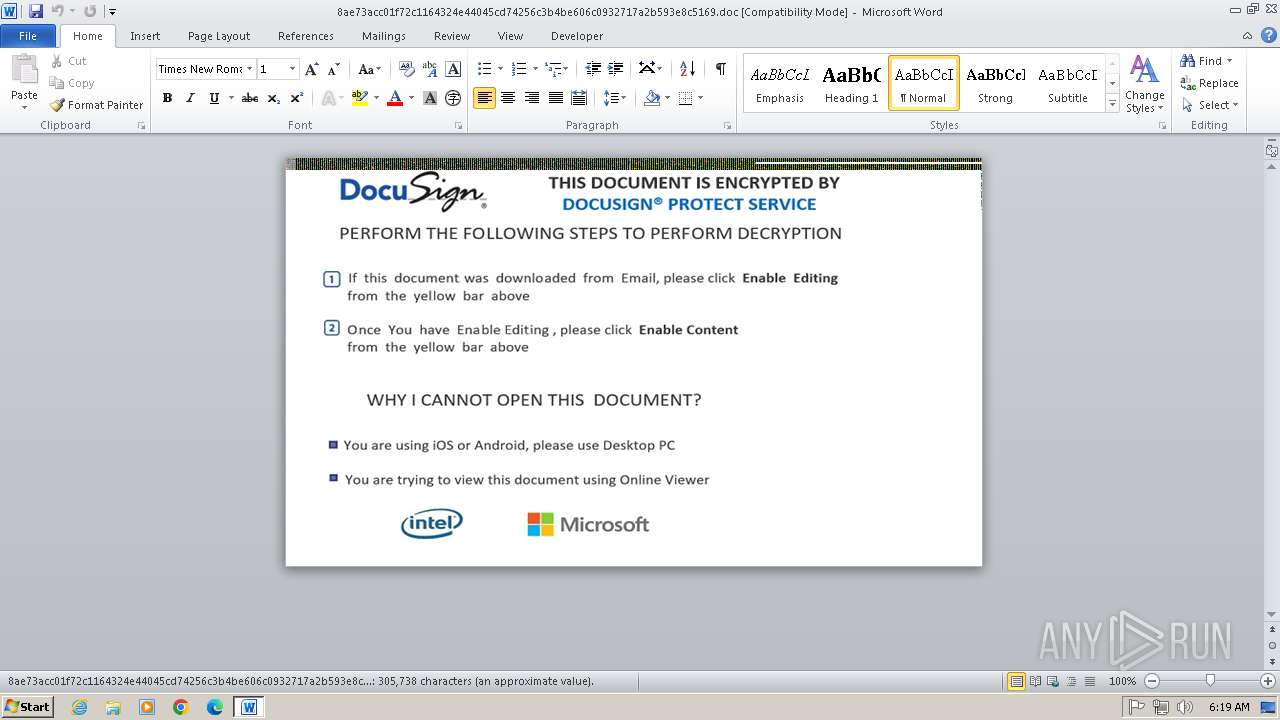Screen dimensions: 1280x720
Task: Click Grow Font icon
Action: point(312,69)
